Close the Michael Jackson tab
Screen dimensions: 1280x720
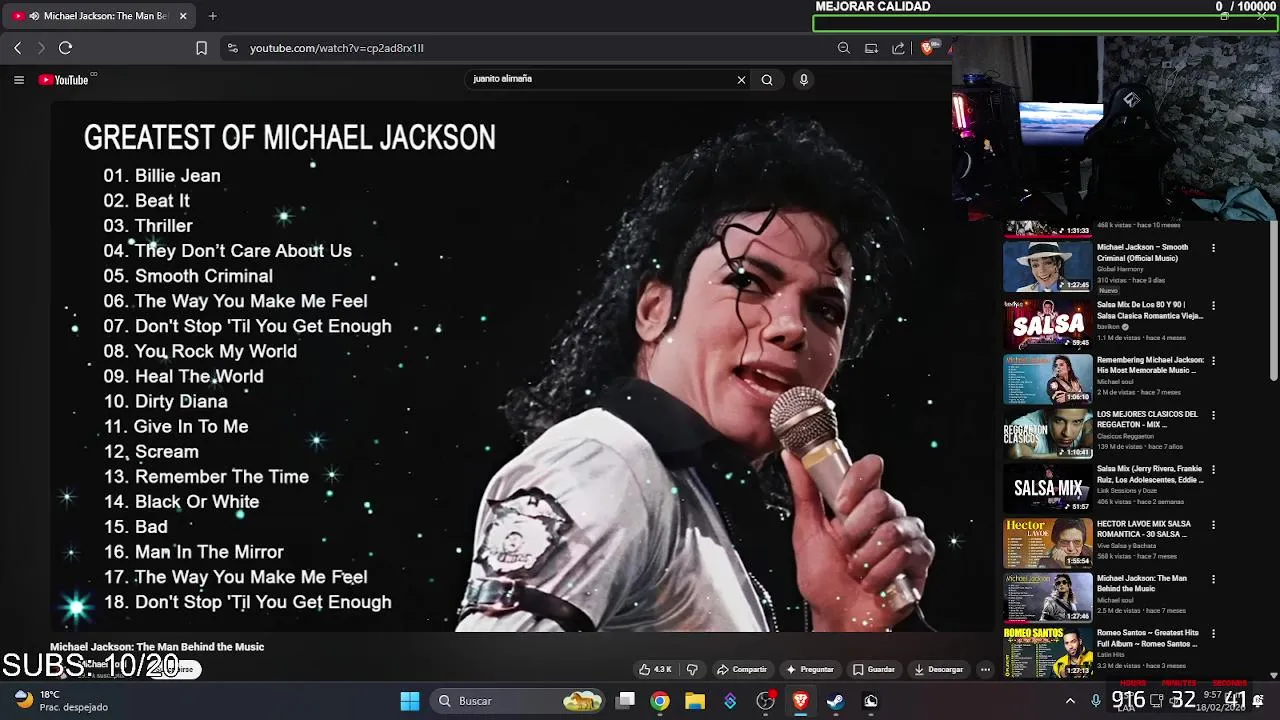[183, 16]
